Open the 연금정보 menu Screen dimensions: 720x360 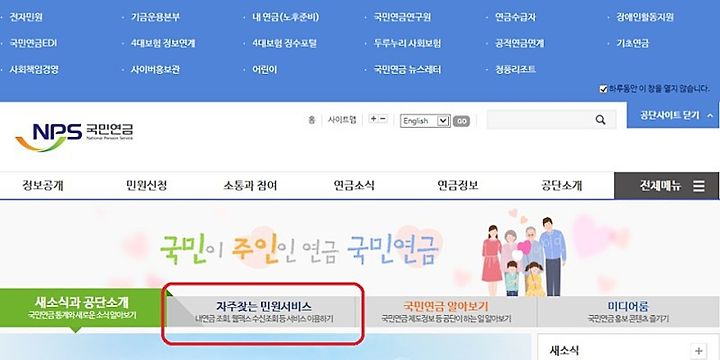coord(458,186)
